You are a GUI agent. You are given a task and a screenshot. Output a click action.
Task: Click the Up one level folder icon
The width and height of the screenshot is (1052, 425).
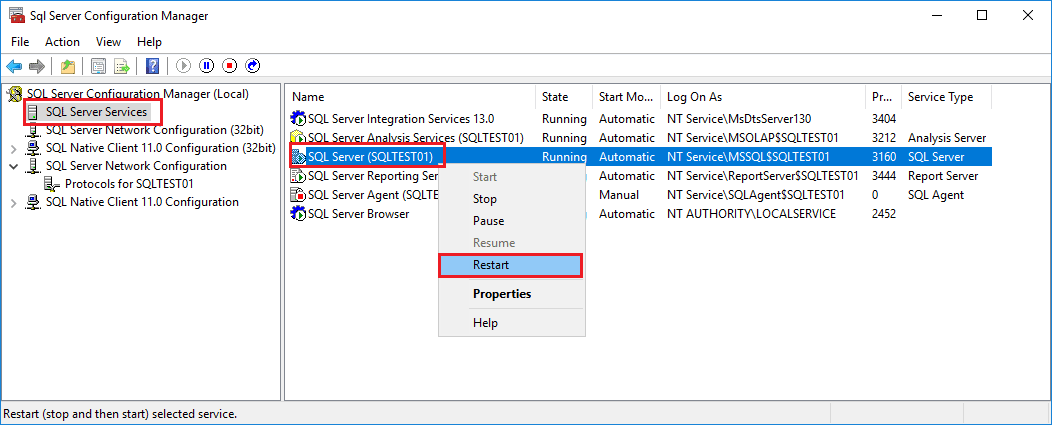point(67,66)
